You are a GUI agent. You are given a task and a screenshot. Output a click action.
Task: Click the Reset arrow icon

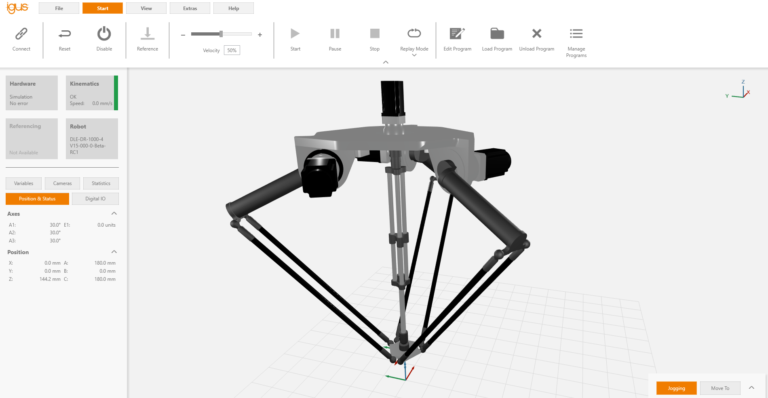pyautogui.click(x=65, y=34)
